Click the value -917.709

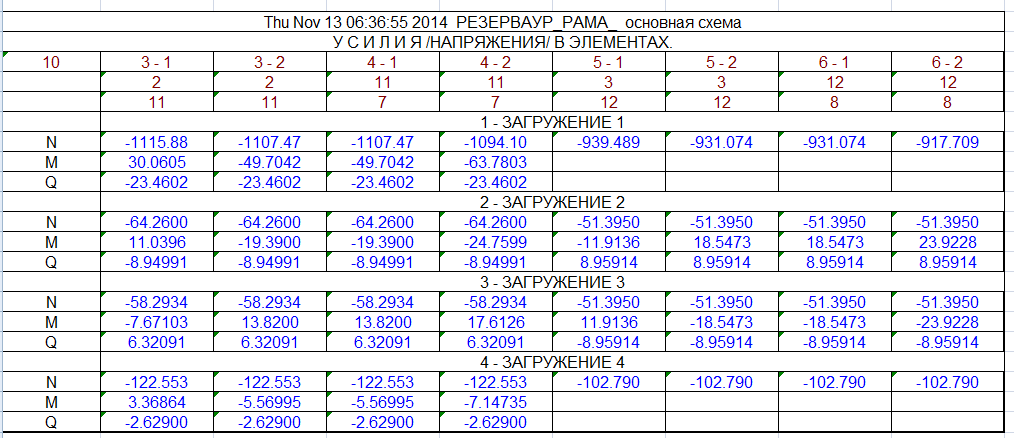click(947, 142)
